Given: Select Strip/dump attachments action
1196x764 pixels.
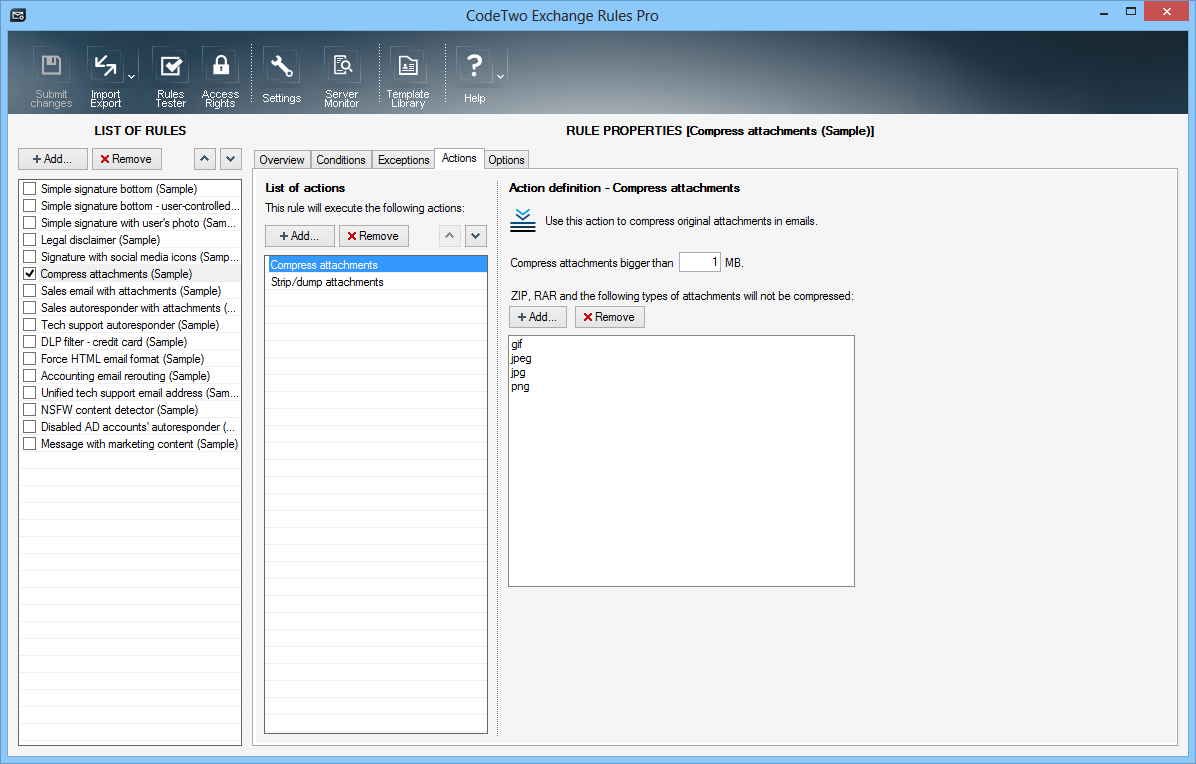Looking at the screenshot, I should [376, 282].
